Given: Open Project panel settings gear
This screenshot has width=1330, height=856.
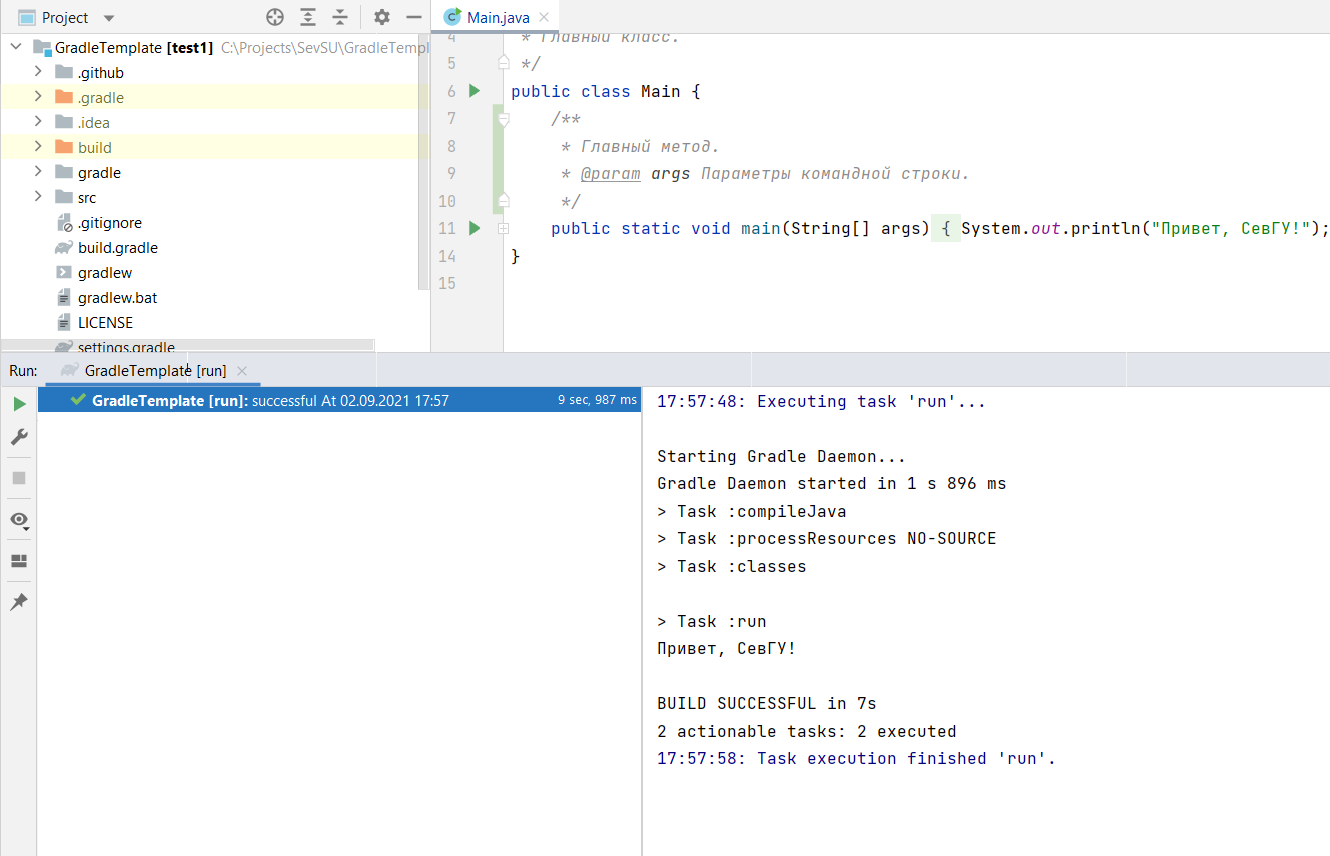Looking at the screenshot, I should [x=381, y=17].
